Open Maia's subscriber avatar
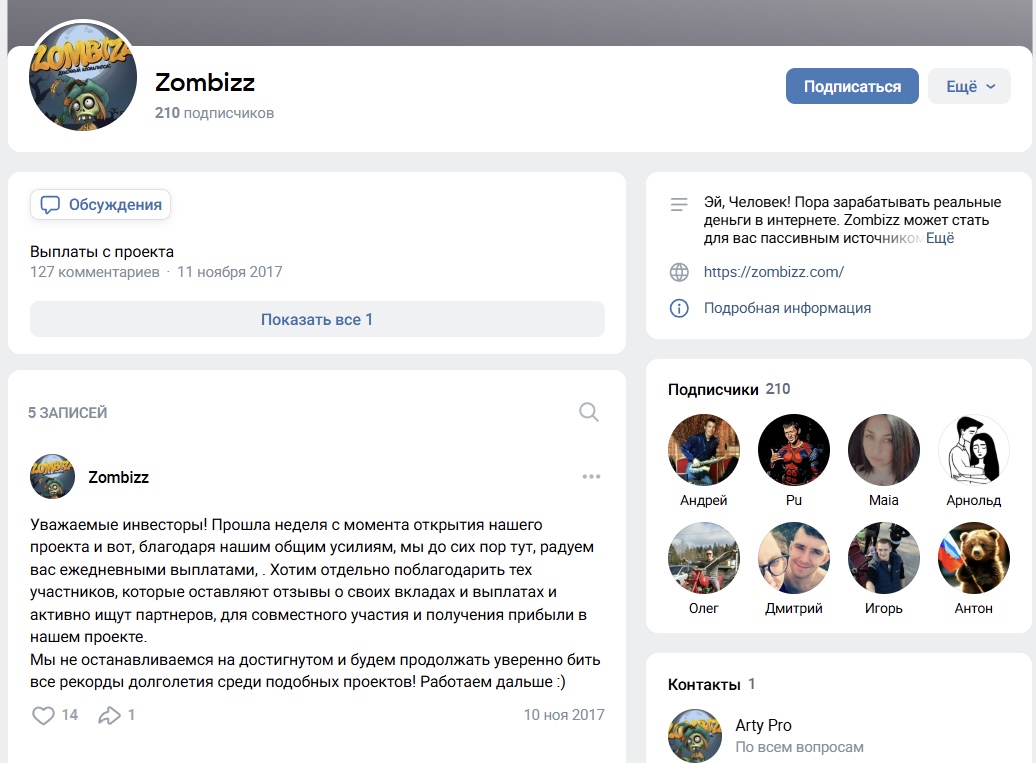 pos(883,449)
